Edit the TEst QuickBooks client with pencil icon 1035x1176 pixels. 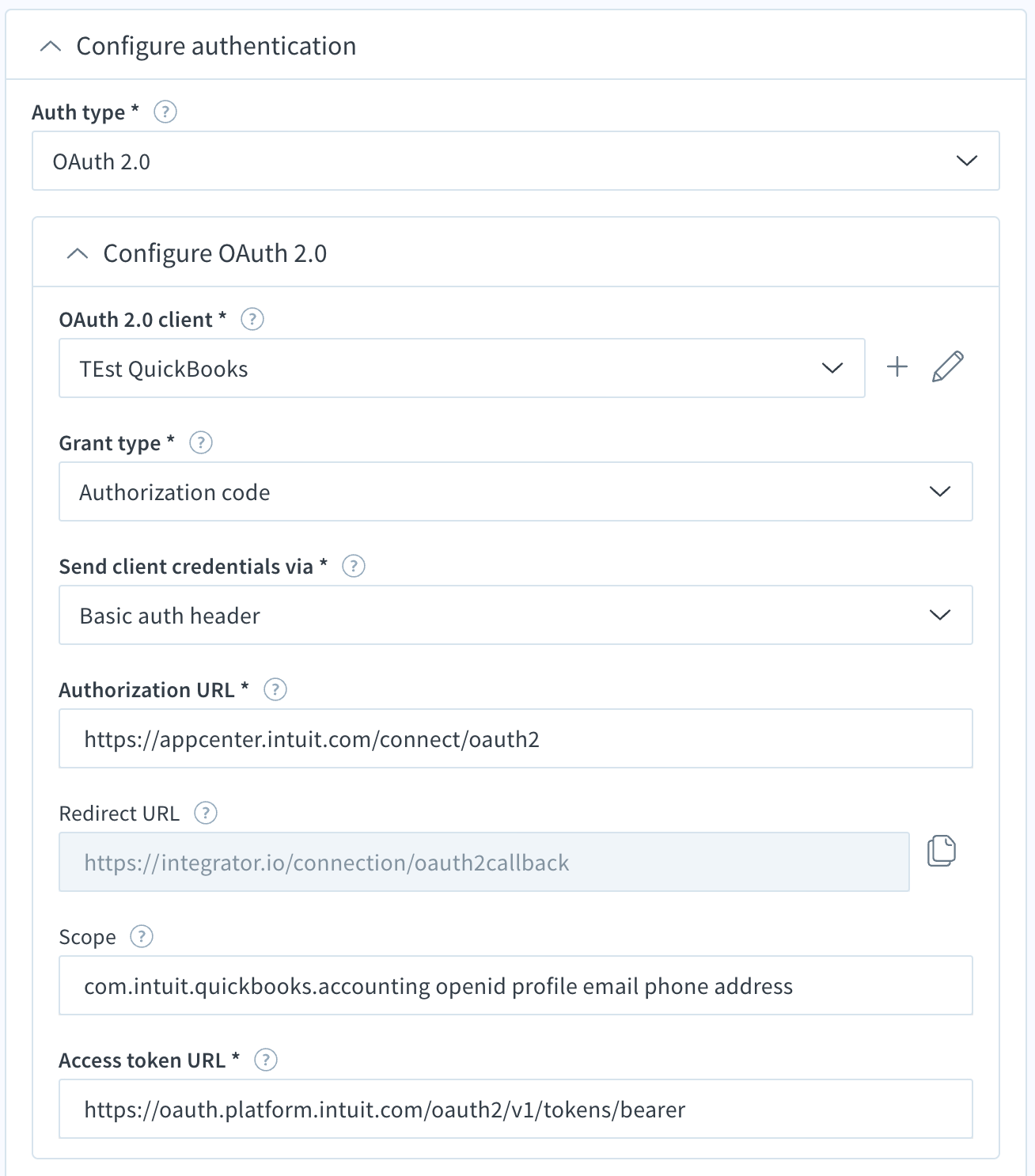[947, 366]
